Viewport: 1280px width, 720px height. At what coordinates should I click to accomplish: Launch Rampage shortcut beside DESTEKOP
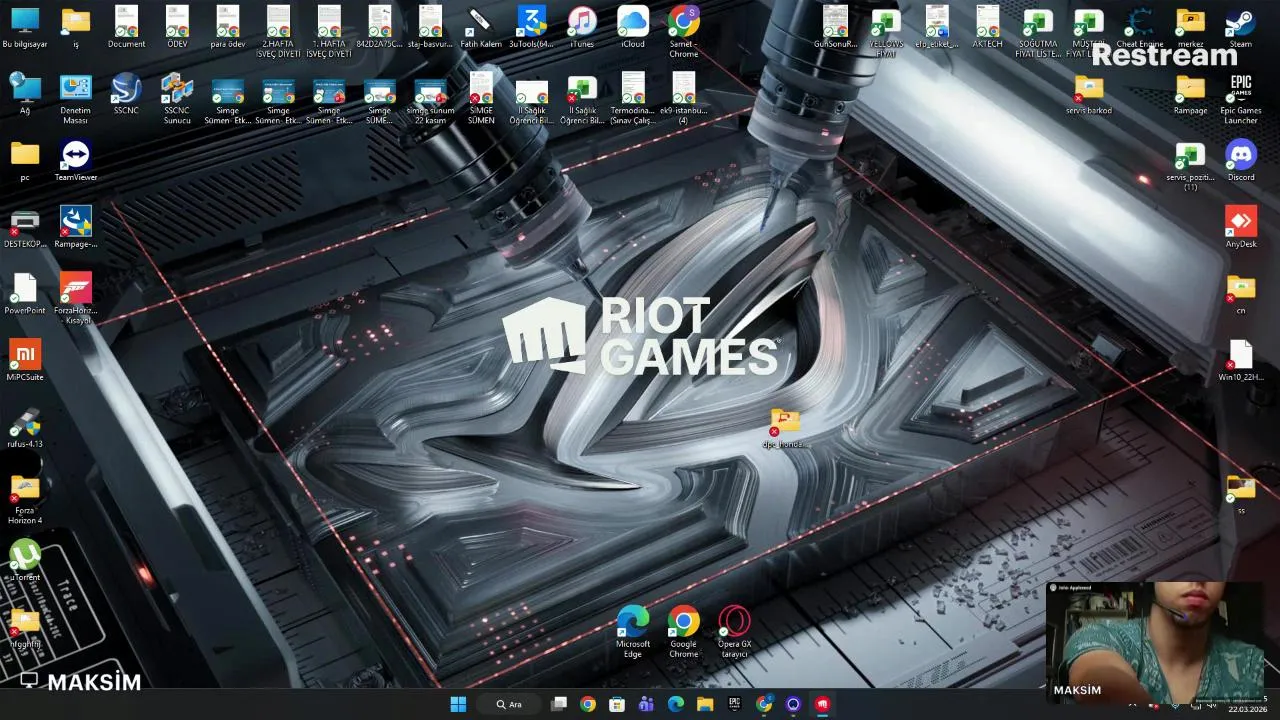(x=76, y=228)
